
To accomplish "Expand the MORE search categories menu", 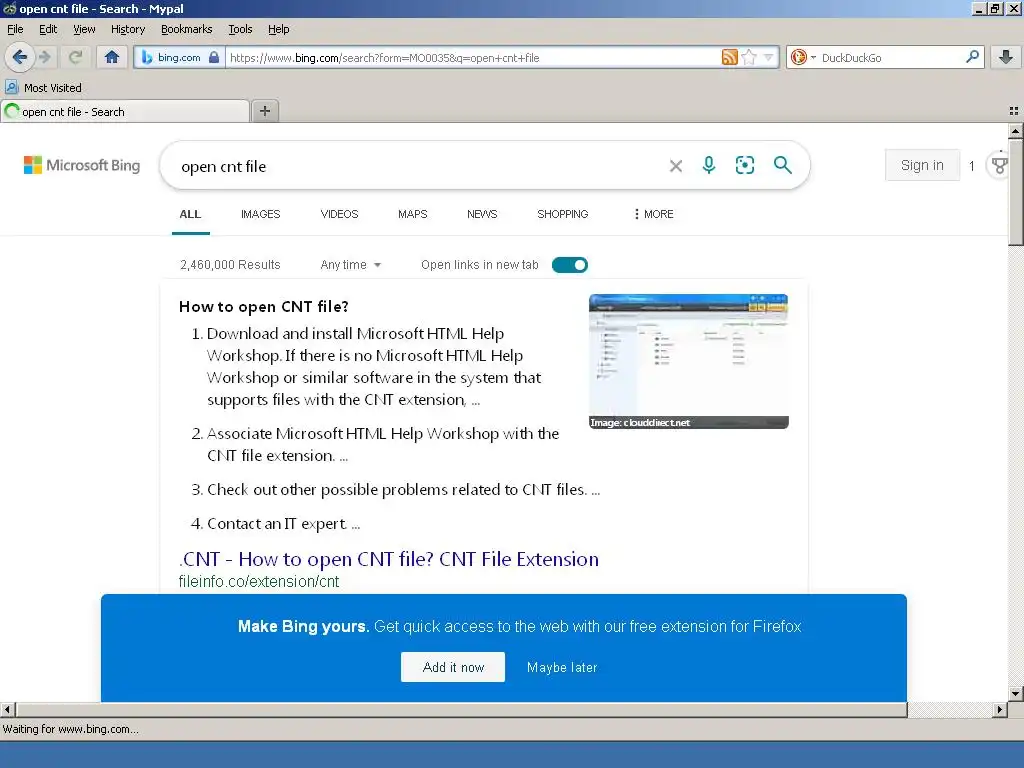I will click(x=653, y=214).
